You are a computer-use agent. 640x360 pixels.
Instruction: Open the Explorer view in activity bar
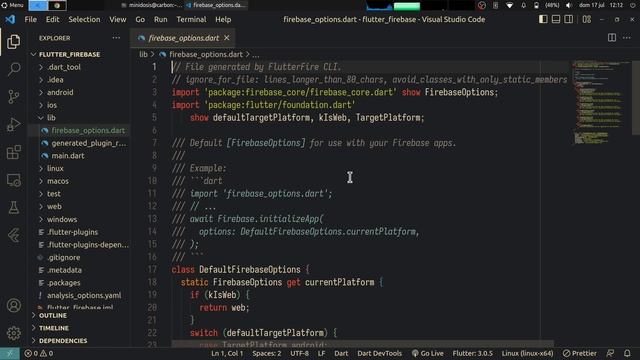click(13, 42)
